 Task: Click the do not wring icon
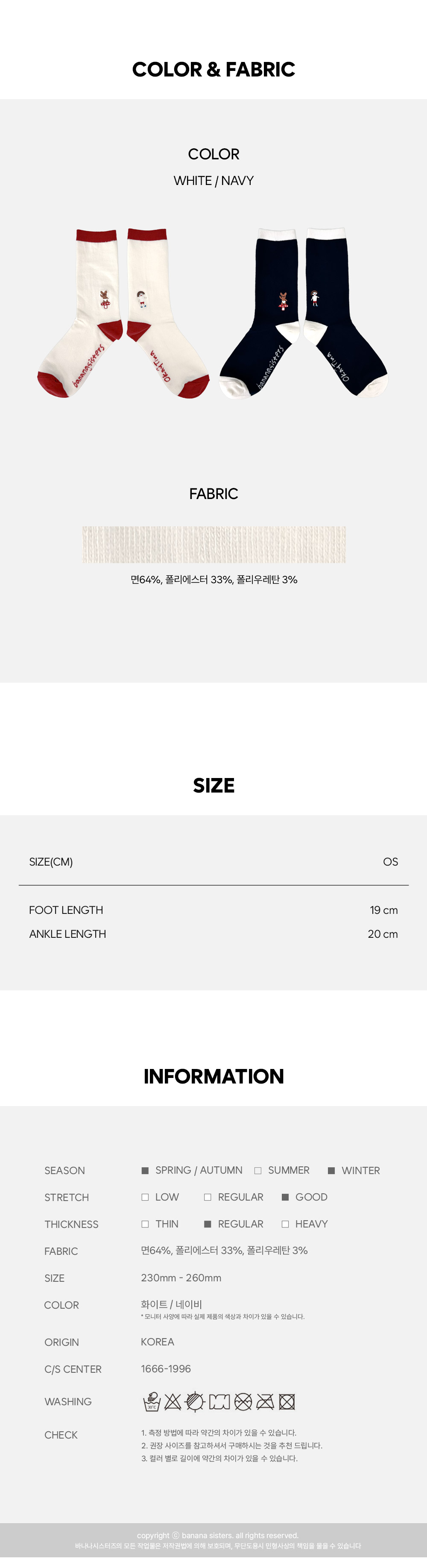click(x=219, y=1402)
